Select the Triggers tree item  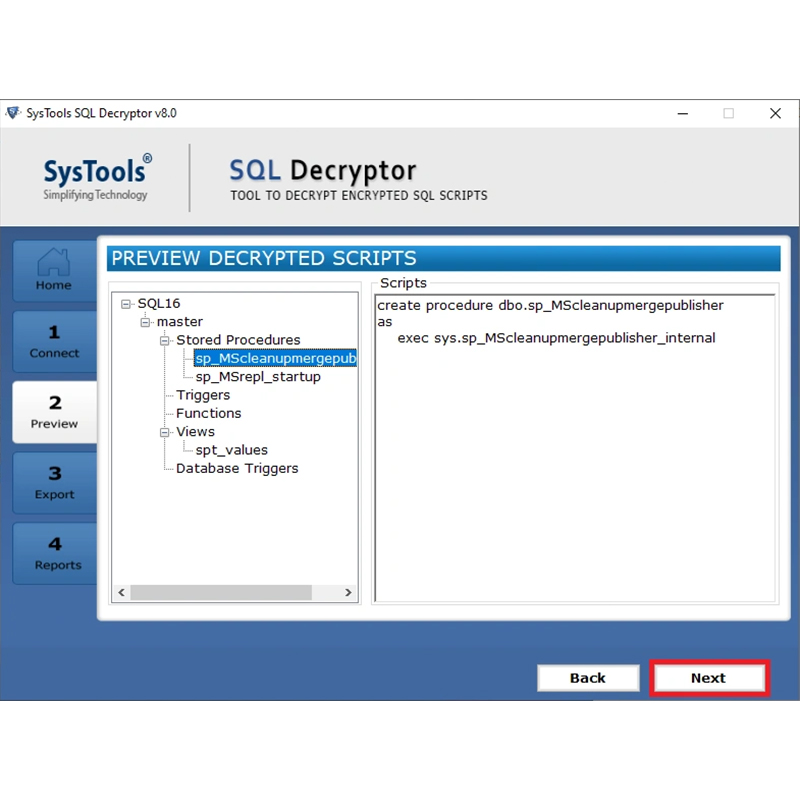203,395
